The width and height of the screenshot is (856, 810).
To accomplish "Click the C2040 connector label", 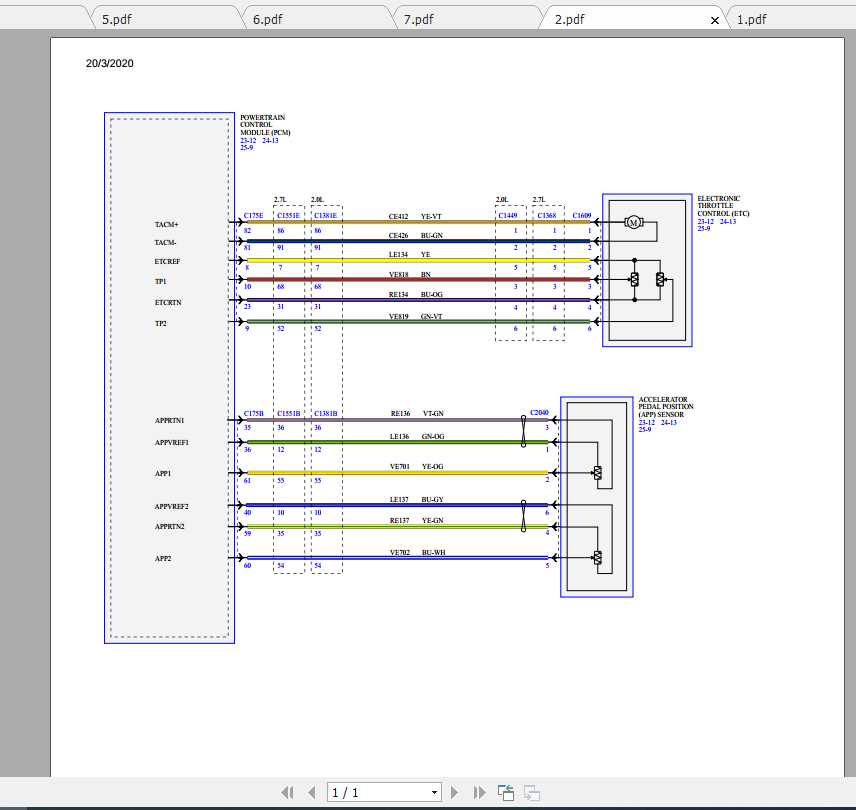I will (539, 412).
